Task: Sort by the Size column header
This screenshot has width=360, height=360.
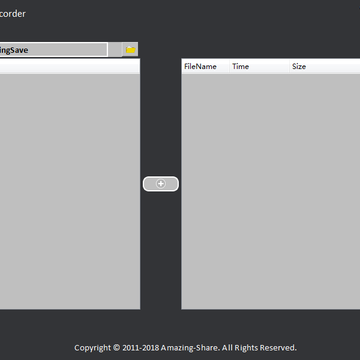Action: click(x=325, y=66)
